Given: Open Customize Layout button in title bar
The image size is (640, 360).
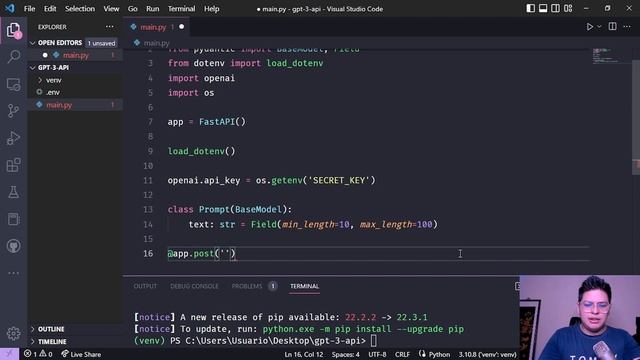Looking at the screenshot, I should tap(568, 9).
